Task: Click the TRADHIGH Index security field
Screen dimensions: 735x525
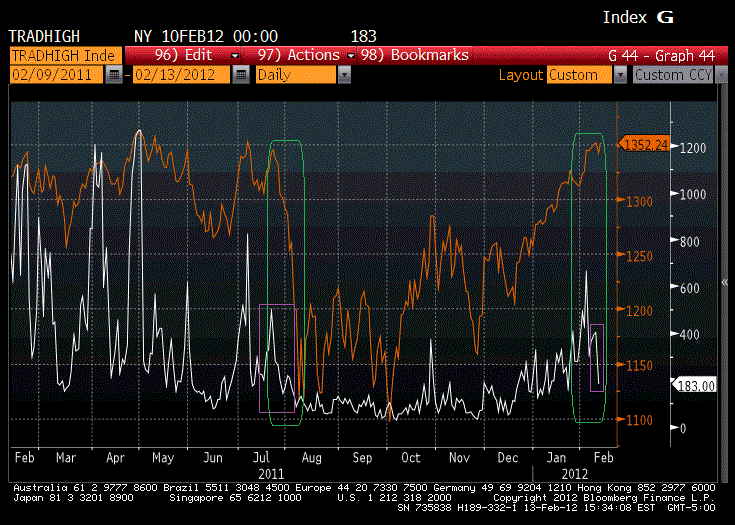Action: click(66, 56)
